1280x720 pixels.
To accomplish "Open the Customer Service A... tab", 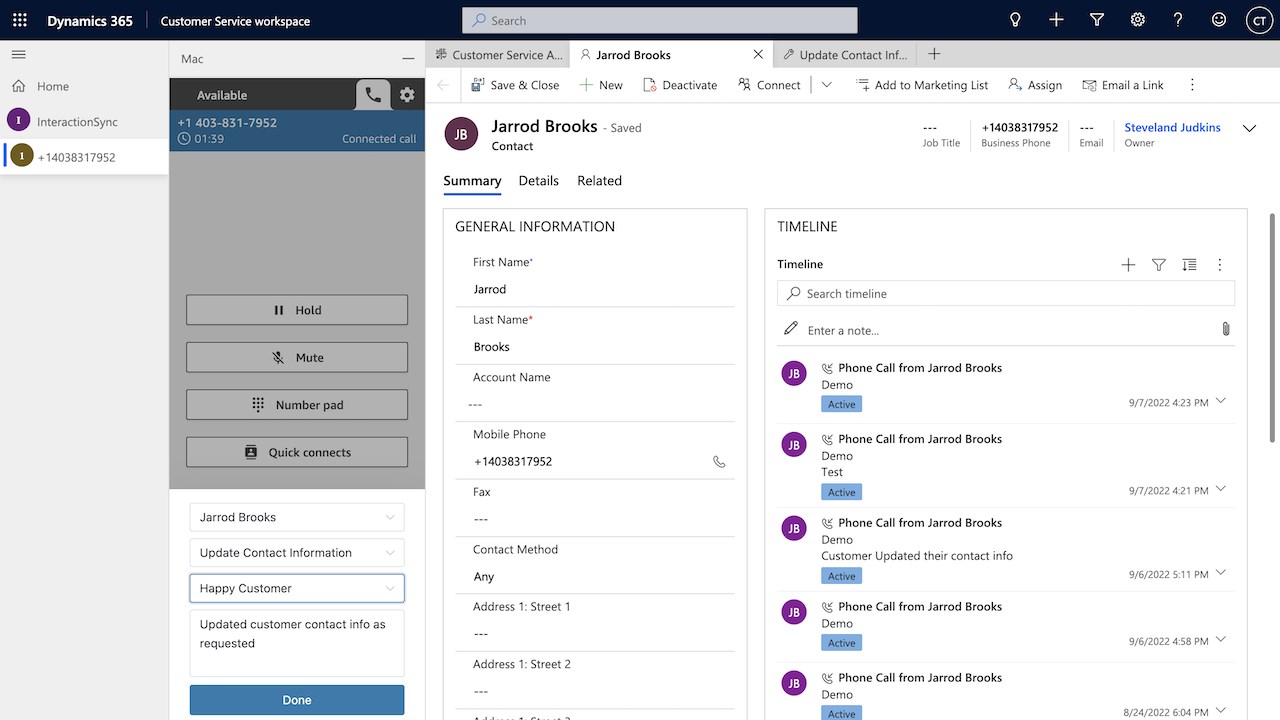I will (498, 55).
